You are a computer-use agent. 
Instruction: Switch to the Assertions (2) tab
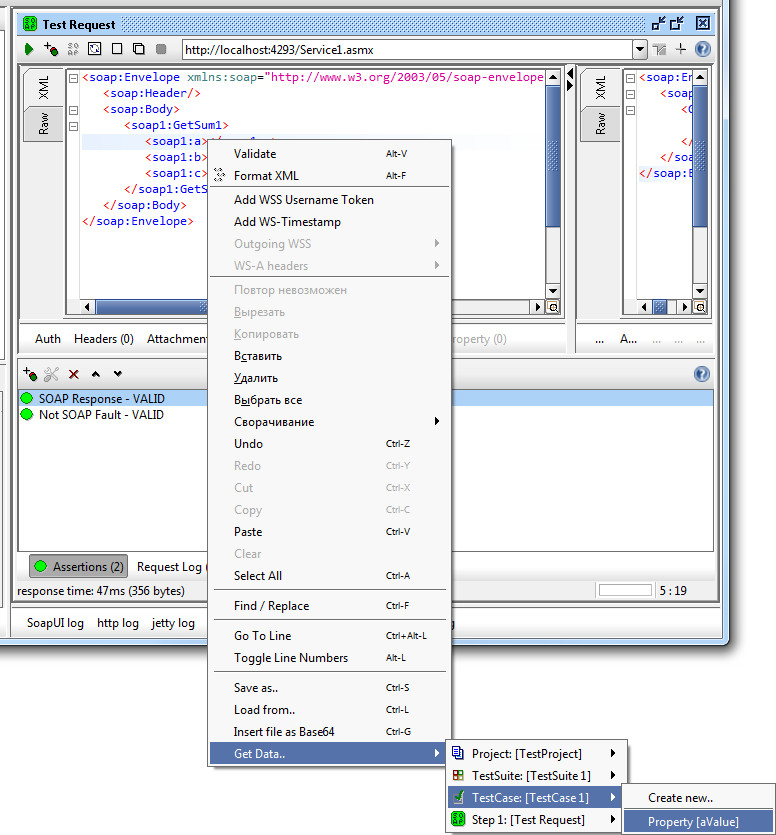tap(79, 567)
